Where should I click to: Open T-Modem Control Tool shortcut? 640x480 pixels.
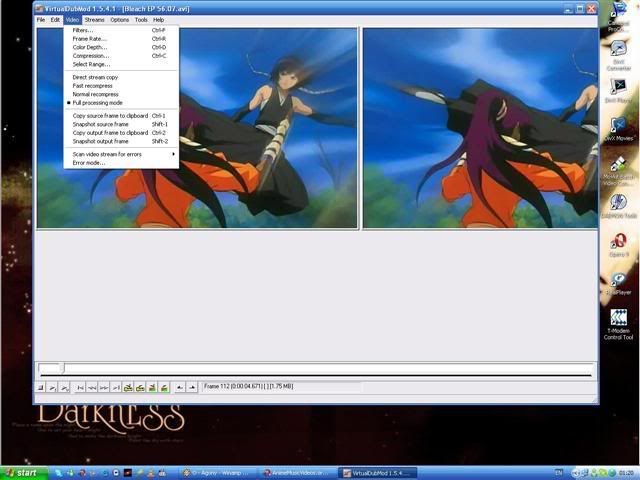(618, 324)
